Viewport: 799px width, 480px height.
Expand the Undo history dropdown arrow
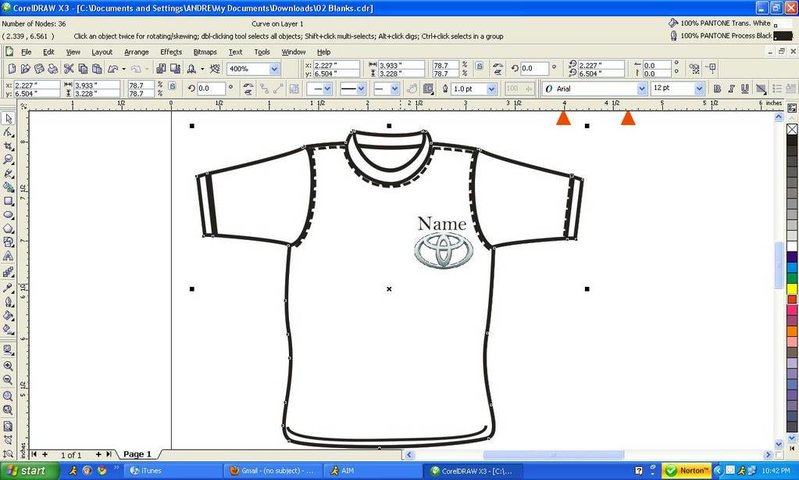coord(124,69)
